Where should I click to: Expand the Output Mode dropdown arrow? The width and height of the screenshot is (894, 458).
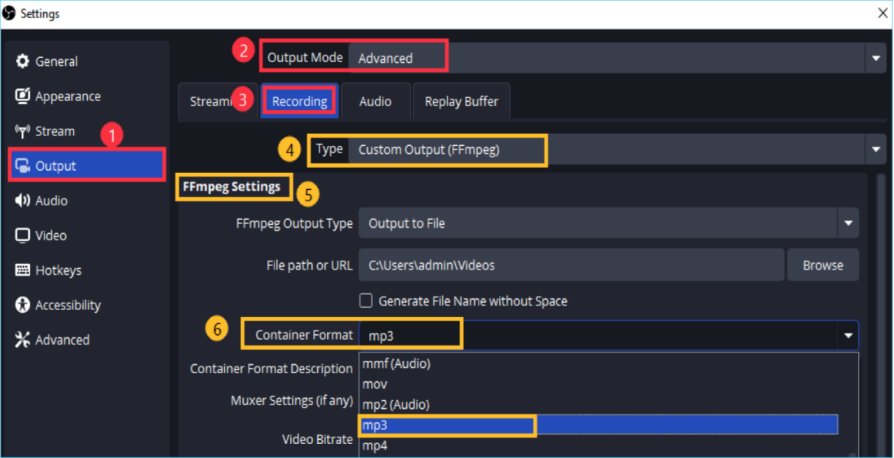coord(874,58)
